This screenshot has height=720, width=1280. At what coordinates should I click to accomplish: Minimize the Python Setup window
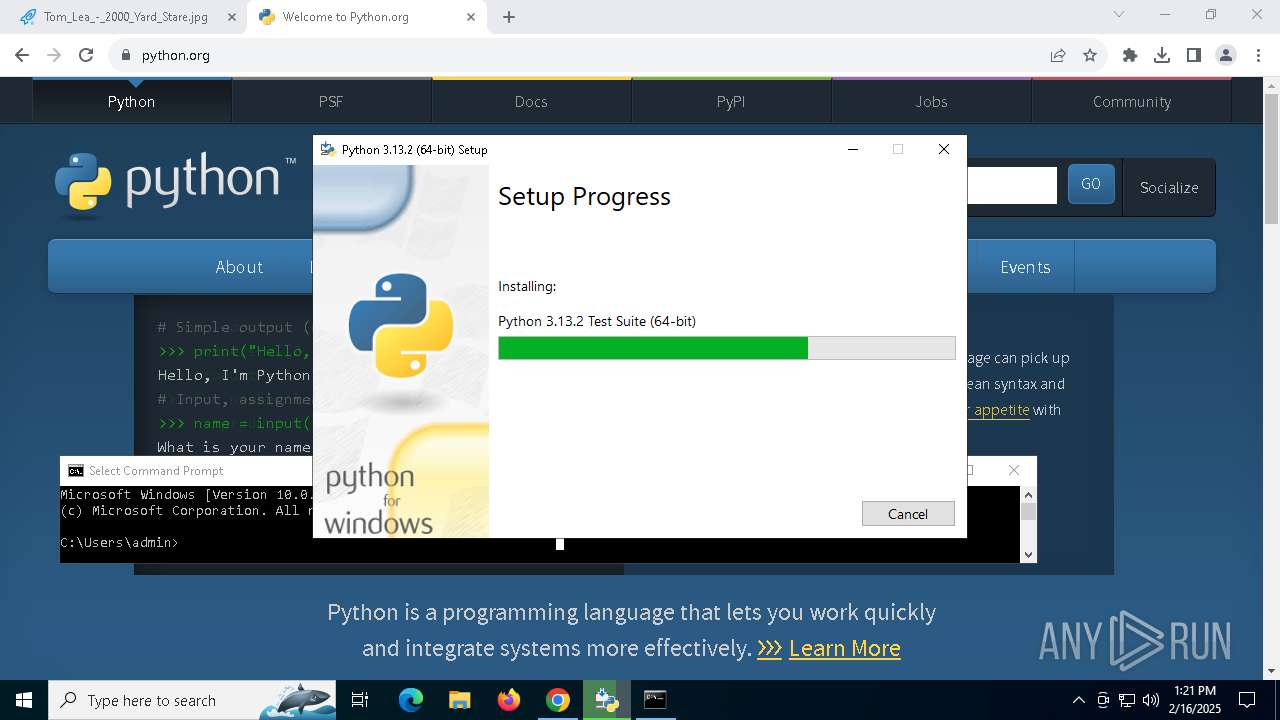pyautogui.click(x=853, y=149)
